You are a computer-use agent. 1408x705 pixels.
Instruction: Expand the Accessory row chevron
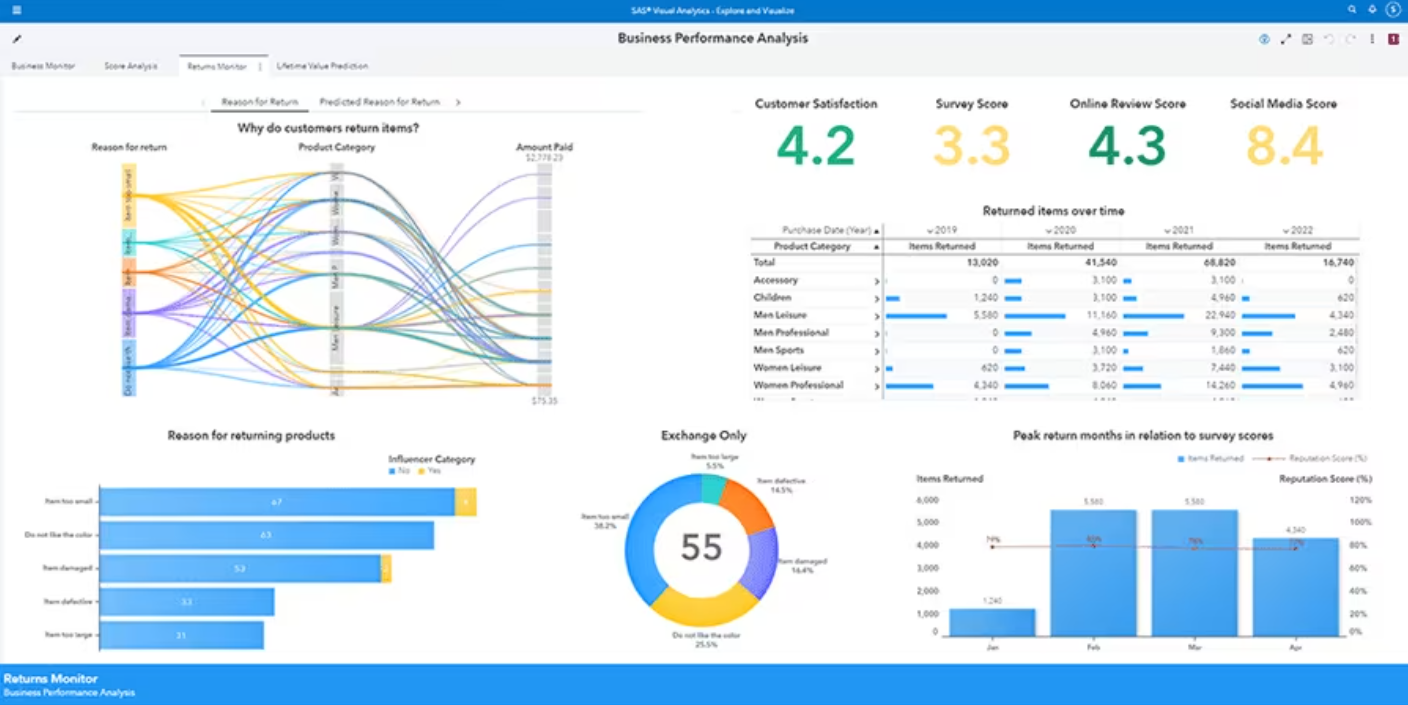coord(877,281)
